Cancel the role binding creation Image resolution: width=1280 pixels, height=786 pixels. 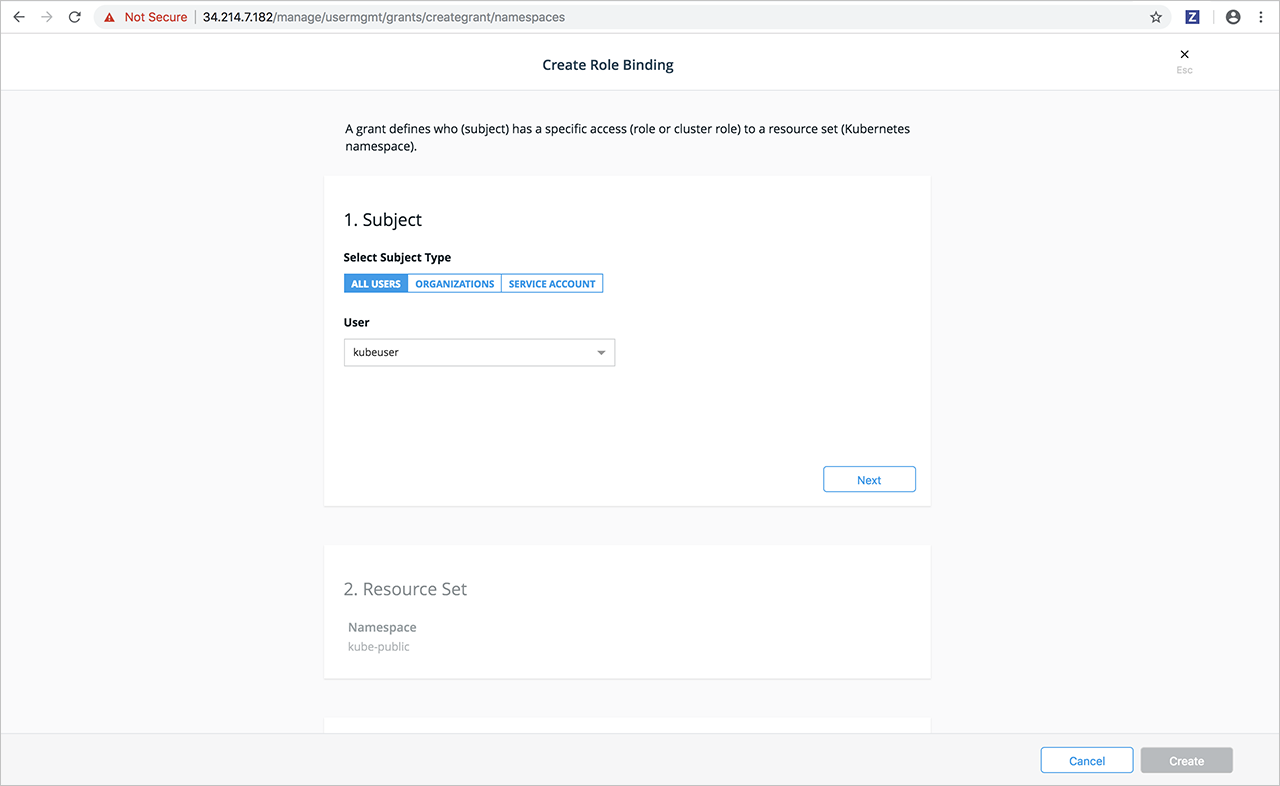click(x=1086, y=761)
